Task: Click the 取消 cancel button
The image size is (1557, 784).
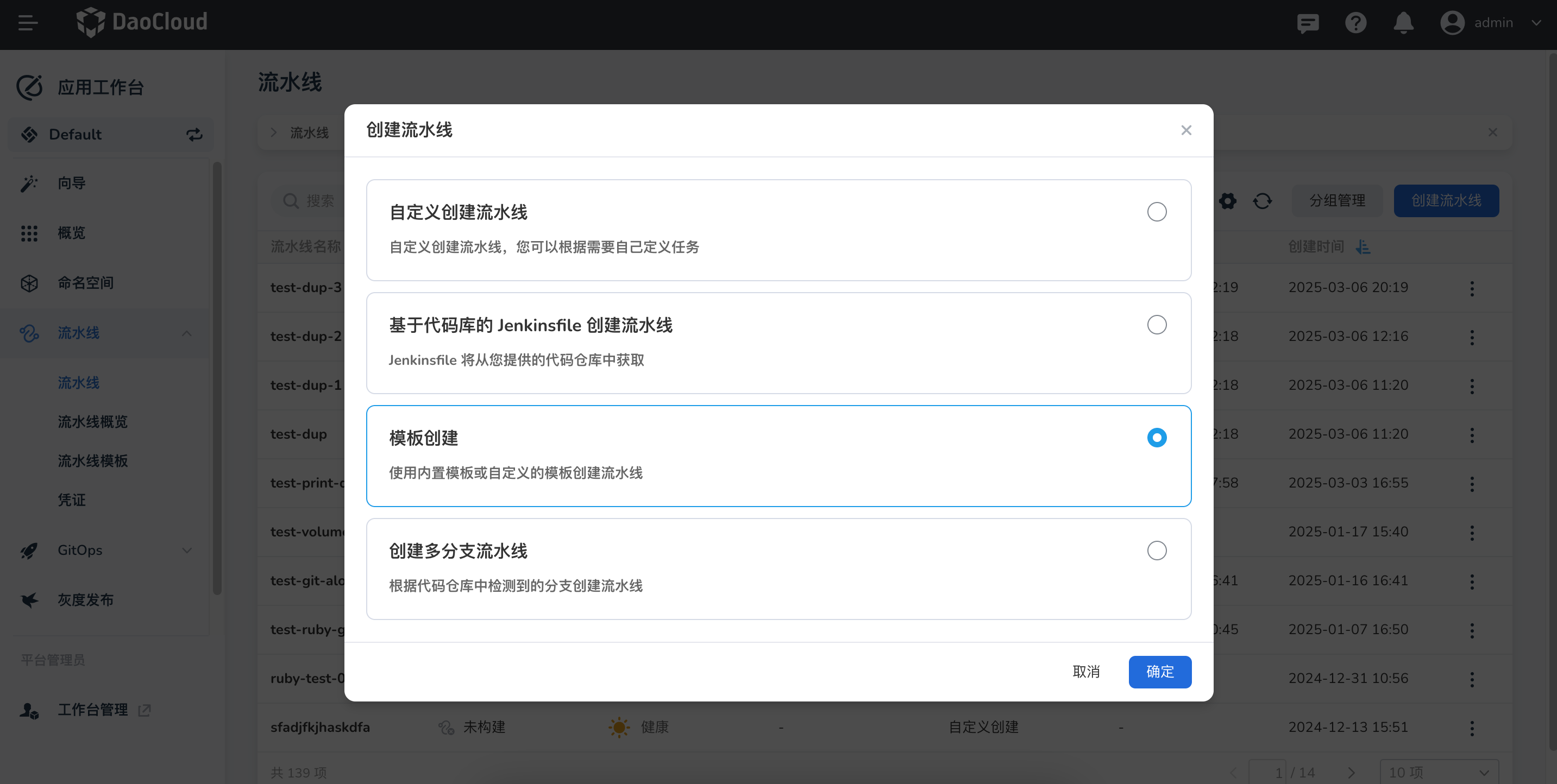Action: (1086, 672)
